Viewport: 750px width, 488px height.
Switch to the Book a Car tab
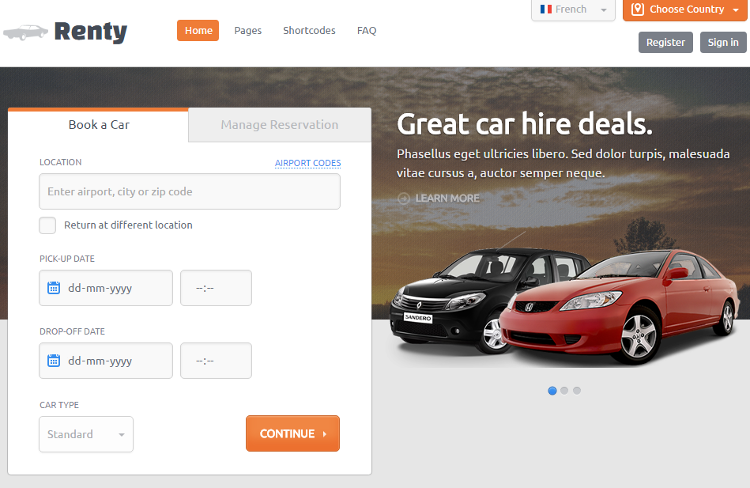click(x=99, y=125)
